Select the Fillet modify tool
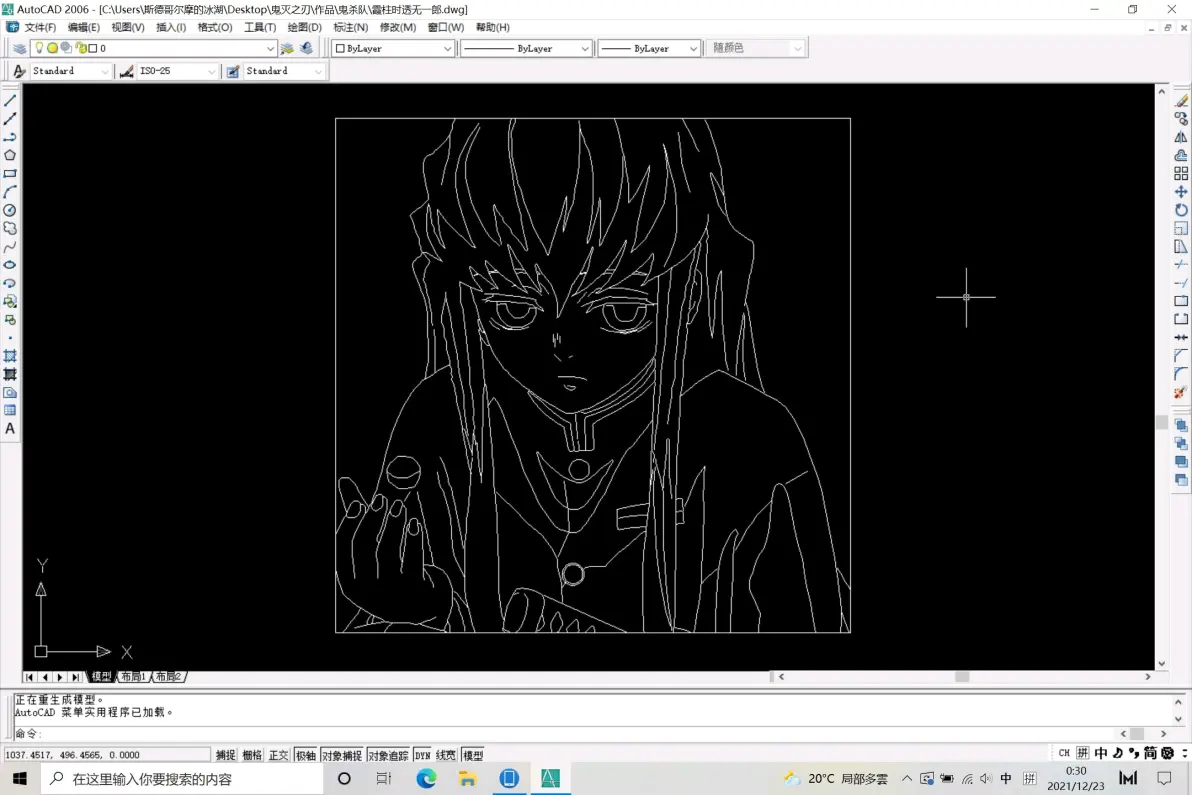 [1181, 374]
